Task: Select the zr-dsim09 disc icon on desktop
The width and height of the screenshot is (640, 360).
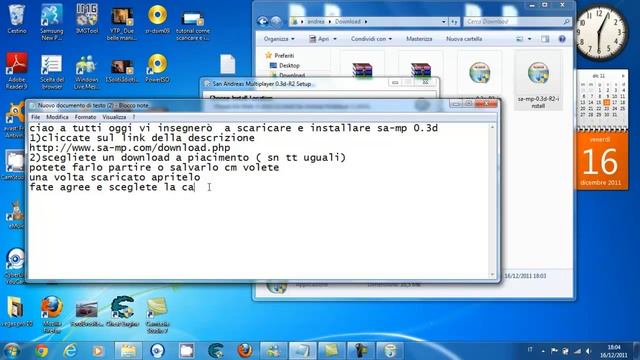Action: (157, 19)
